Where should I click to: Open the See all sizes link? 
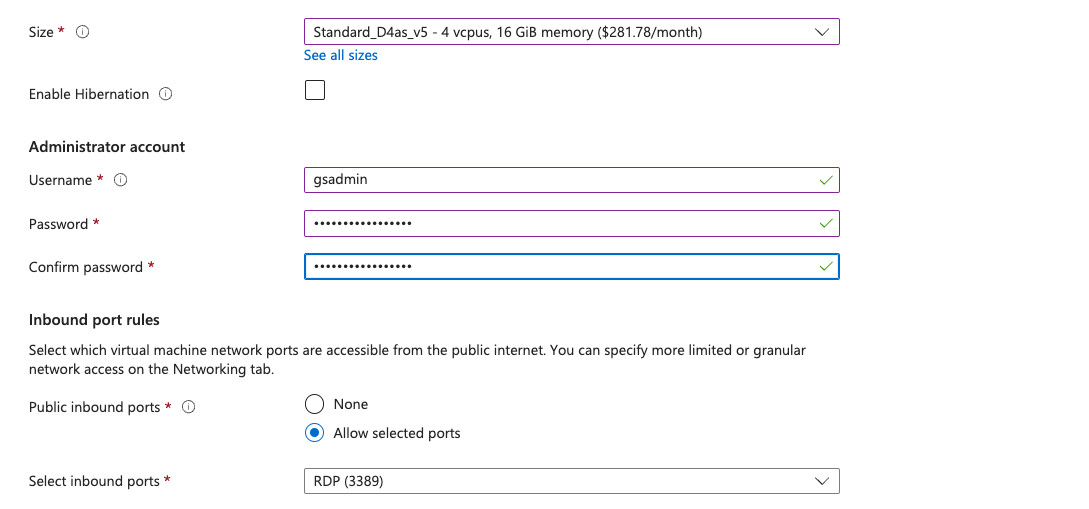pyautogui.click(x=341, y=55)
